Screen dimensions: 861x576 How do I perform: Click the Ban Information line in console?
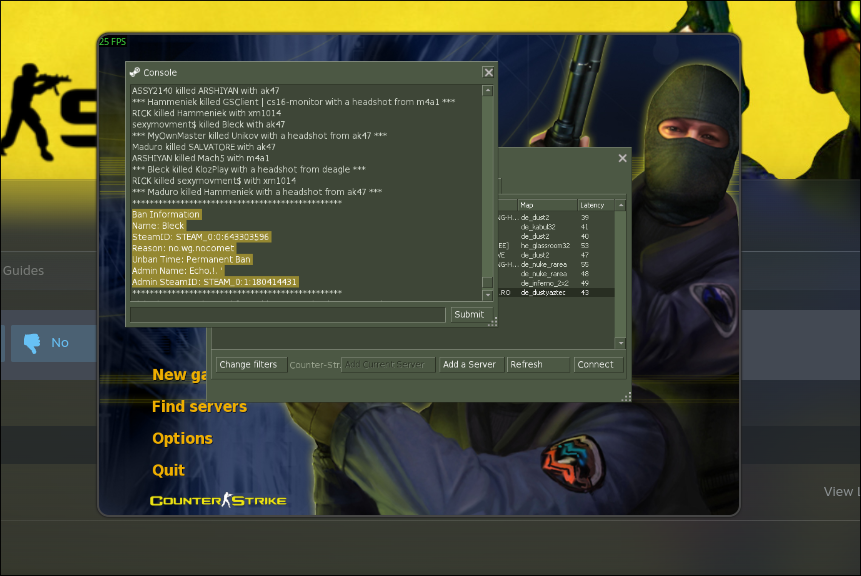pos(166,215)
